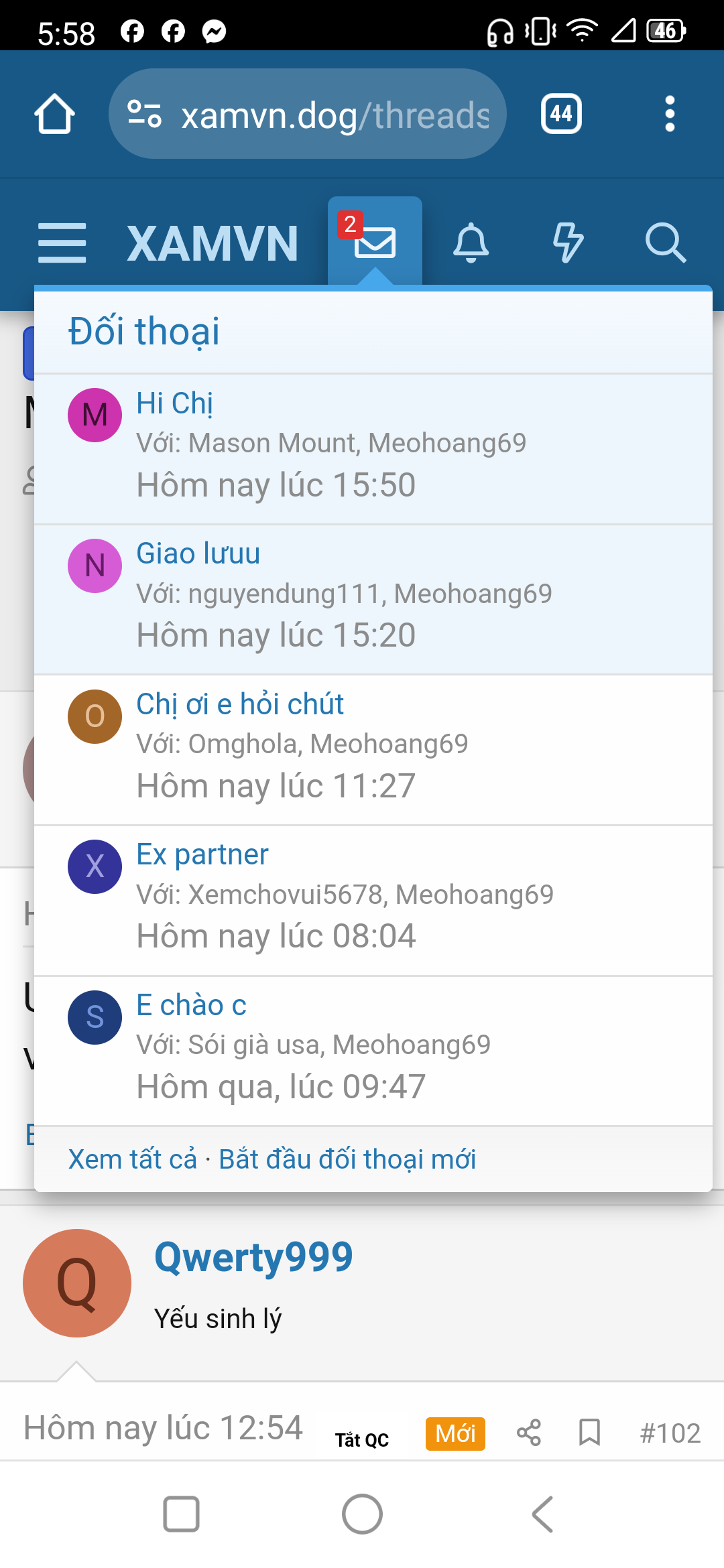Image resolution: width=724 pixels, height=1568 pixels.
Task: Open the messages envelope icon
Action: pos(375,245)
